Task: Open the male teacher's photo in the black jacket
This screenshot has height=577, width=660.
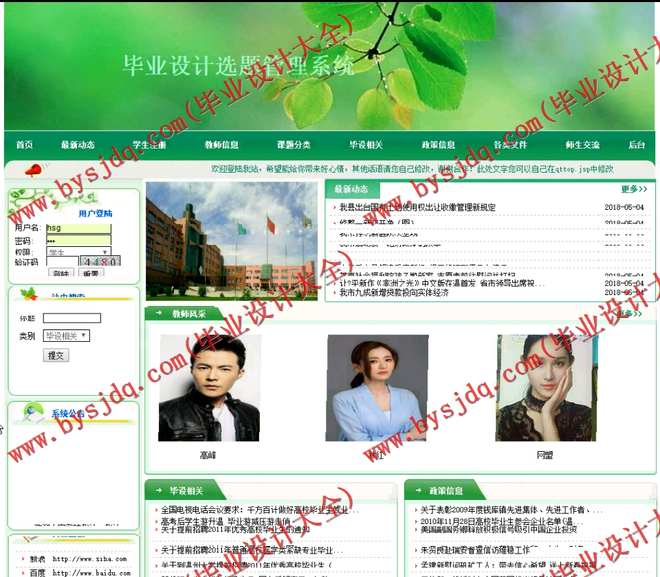Action: (209, 388)
